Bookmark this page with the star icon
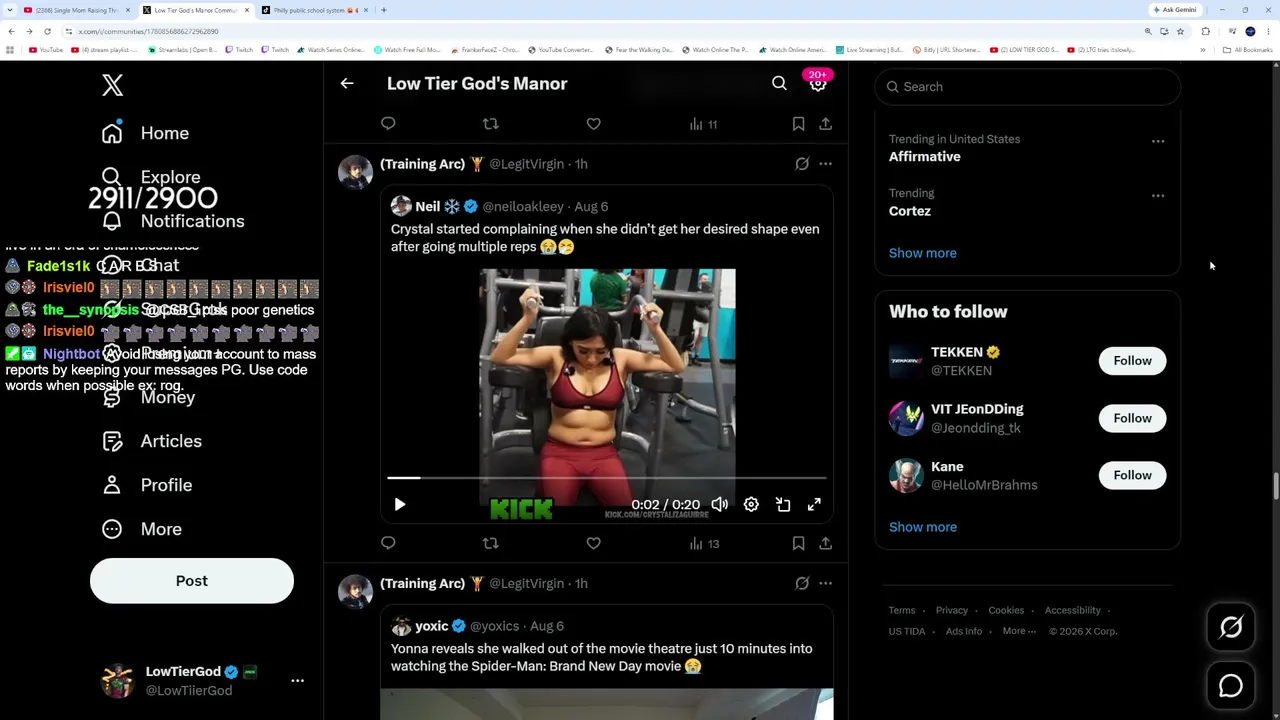Viewport: 1280px width, 720px height. tap(1180, 31)
